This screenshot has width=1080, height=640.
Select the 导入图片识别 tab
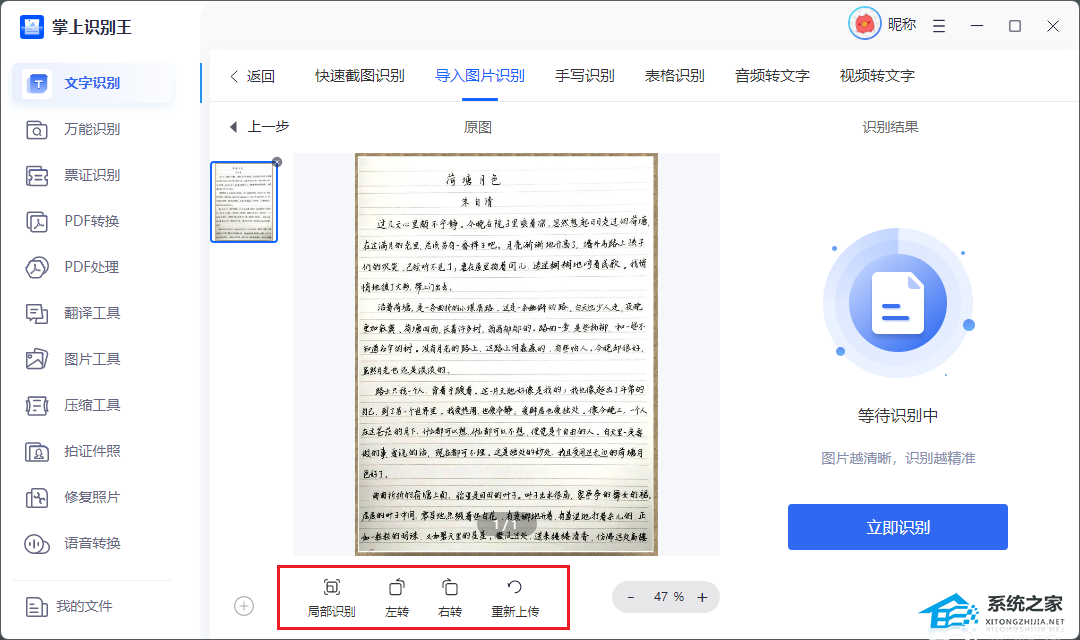[479, 76]
